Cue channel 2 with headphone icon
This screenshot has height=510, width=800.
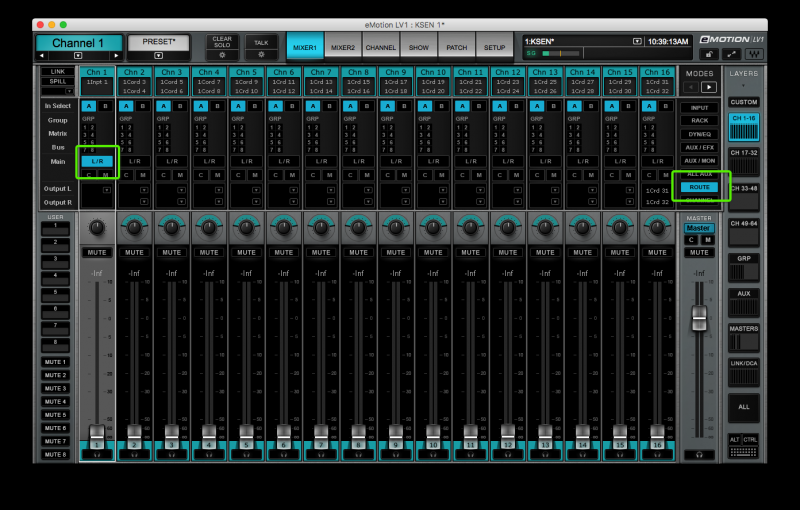click(x=134, y=454)
